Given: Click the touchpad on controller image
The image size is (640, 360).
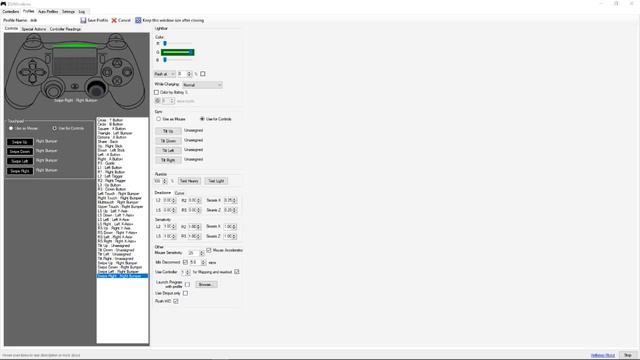Looking at the screenshot, I should pos(75,62).
